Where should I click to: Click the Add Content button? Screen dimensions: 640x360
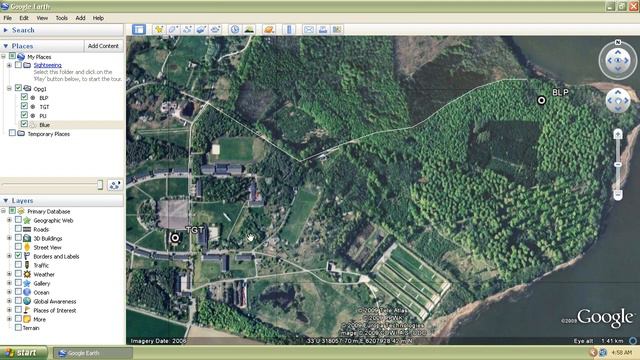coord(103,46)
